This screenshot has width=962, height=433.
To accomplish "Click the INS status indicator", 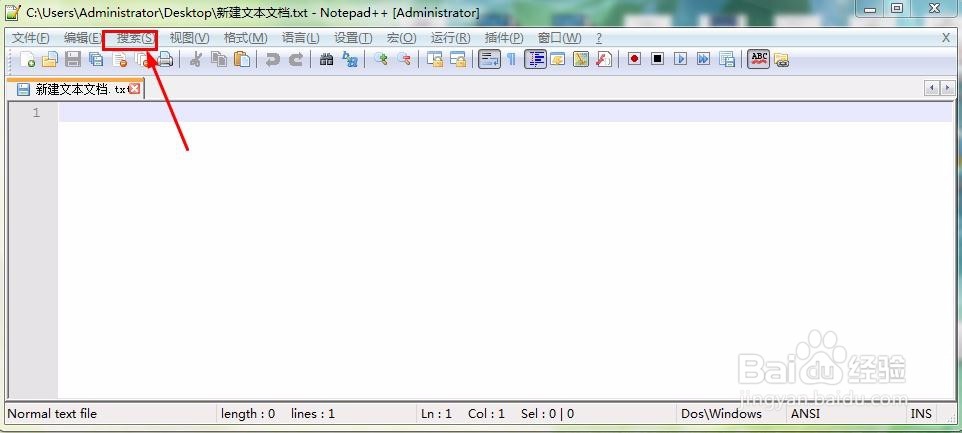I will 921,414.
